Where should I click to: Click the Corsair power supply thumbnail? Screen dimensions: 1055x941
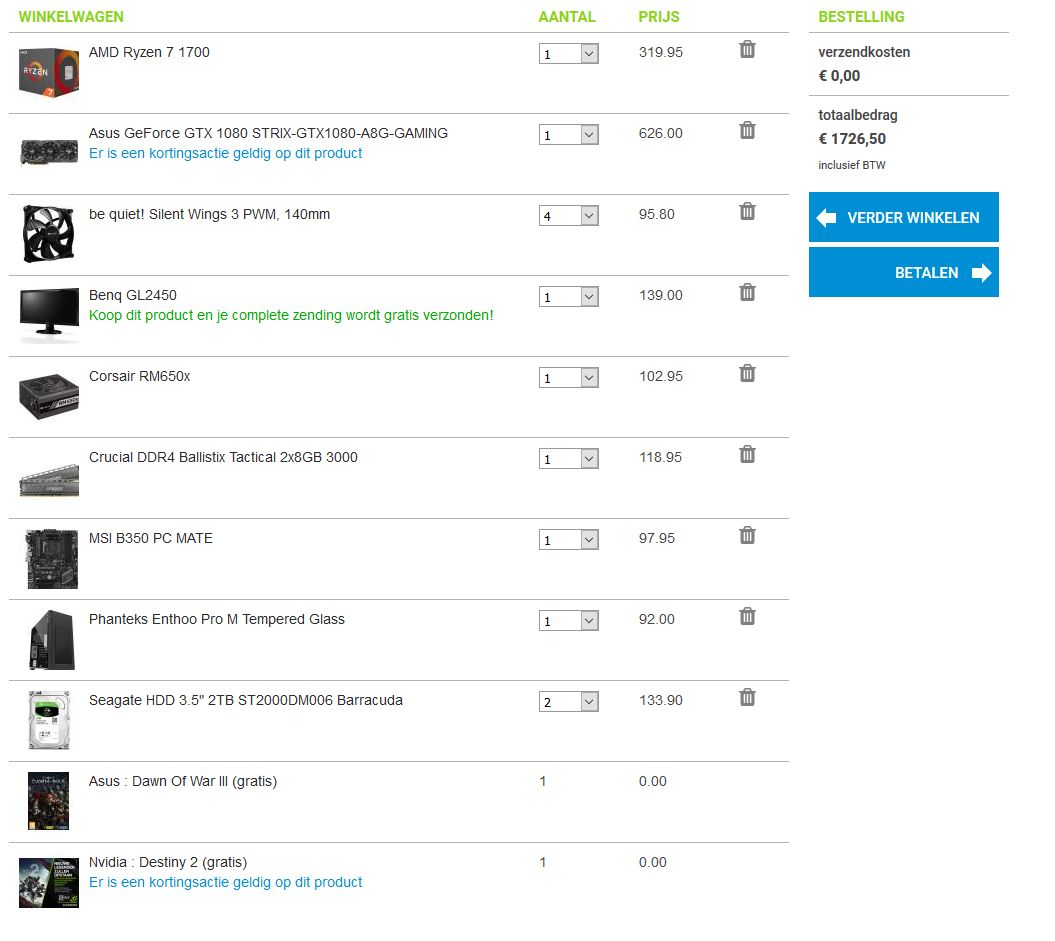click(x=48, y=397)
